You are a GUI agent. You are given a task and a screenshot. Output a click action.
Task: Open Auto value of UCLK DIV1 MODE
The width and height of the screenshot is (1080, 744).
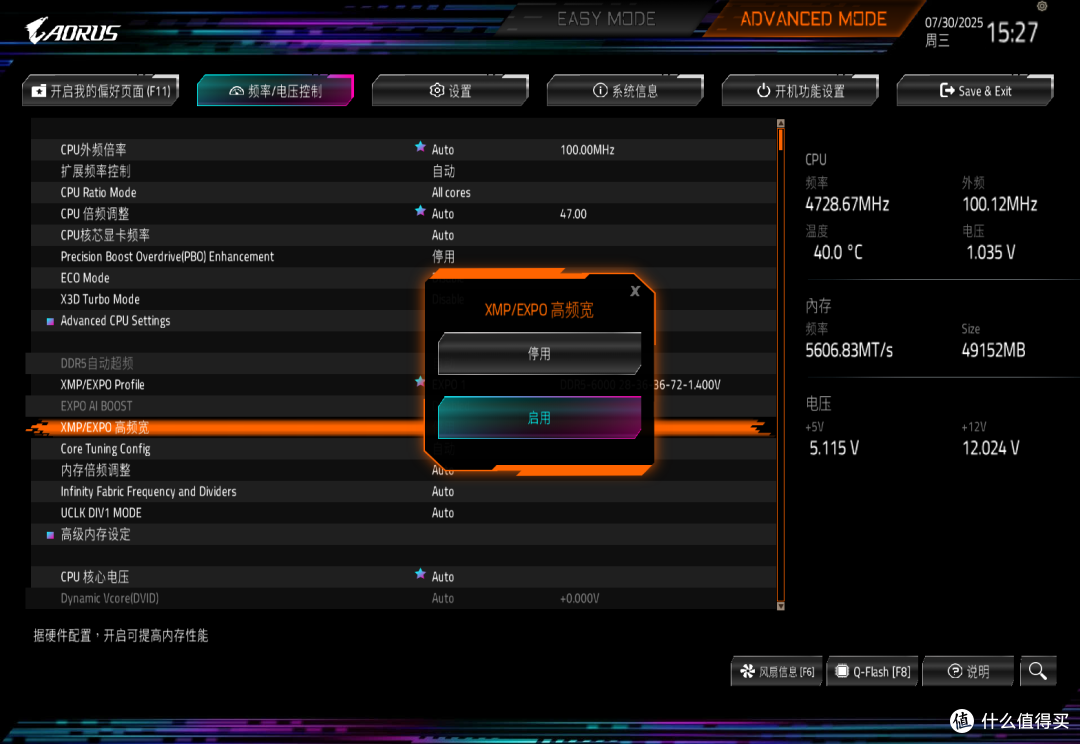click(443, 513)
